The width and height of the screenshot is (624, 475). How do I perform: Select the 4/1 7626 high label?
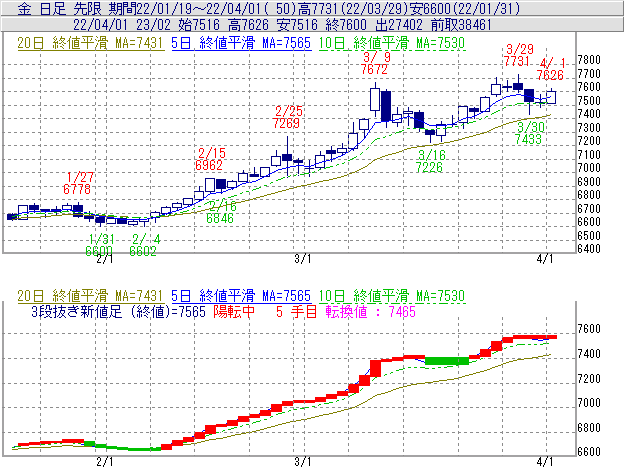(550, 69)
